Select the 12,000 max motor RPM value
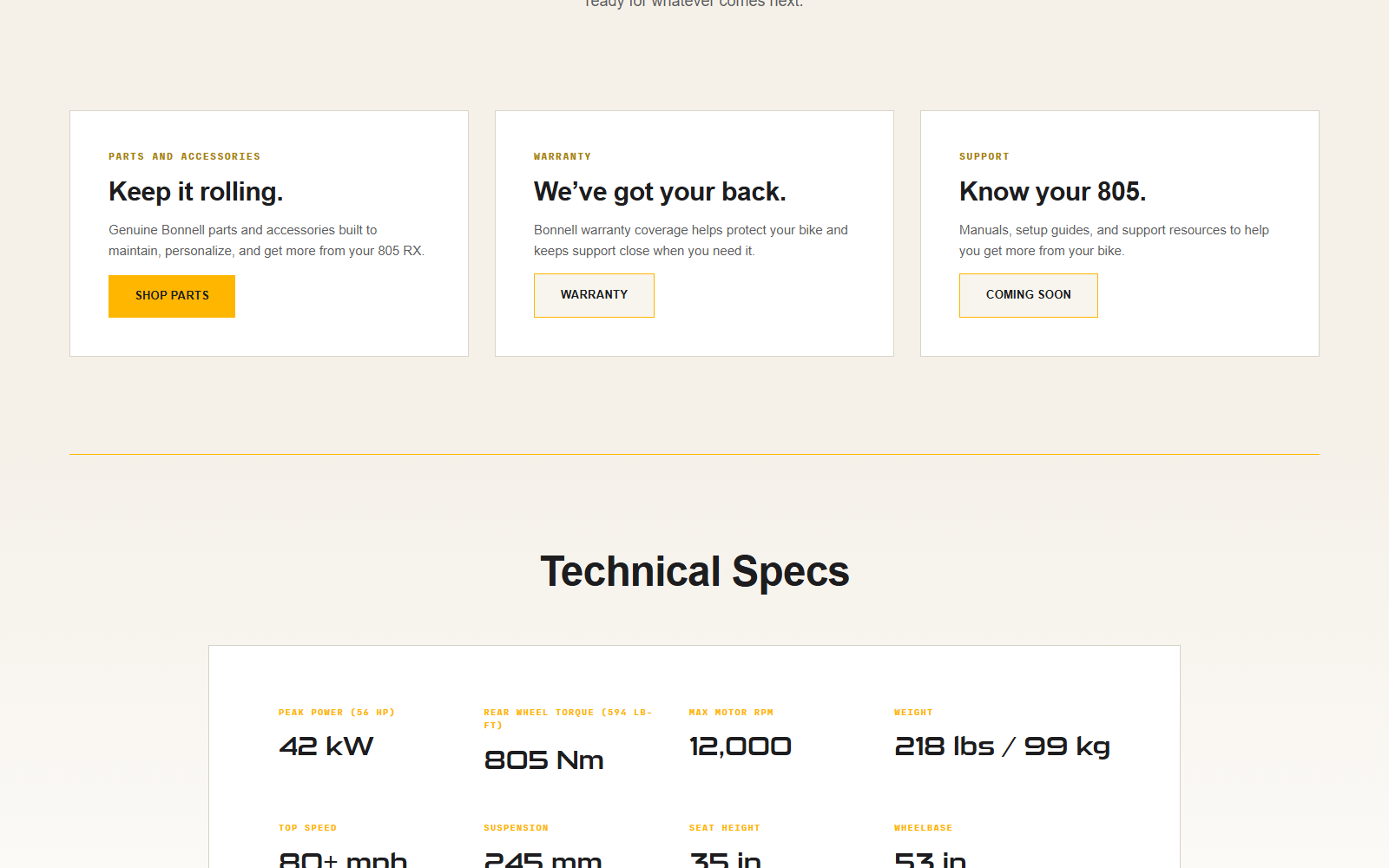This screenshot has width=1389, height=868. pyautogui.click(x=741, y=746)
